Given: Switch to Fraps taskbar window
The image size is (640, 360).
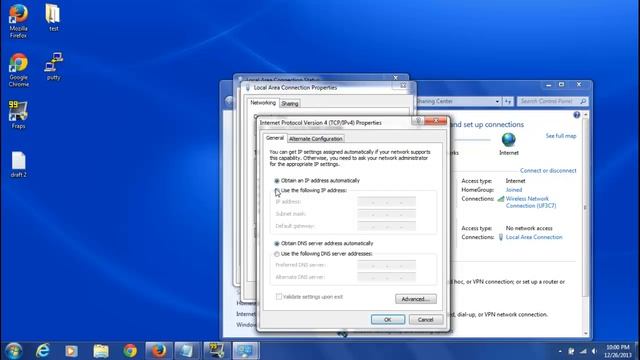Looking at the screenshot, I should tap(216, 351).
